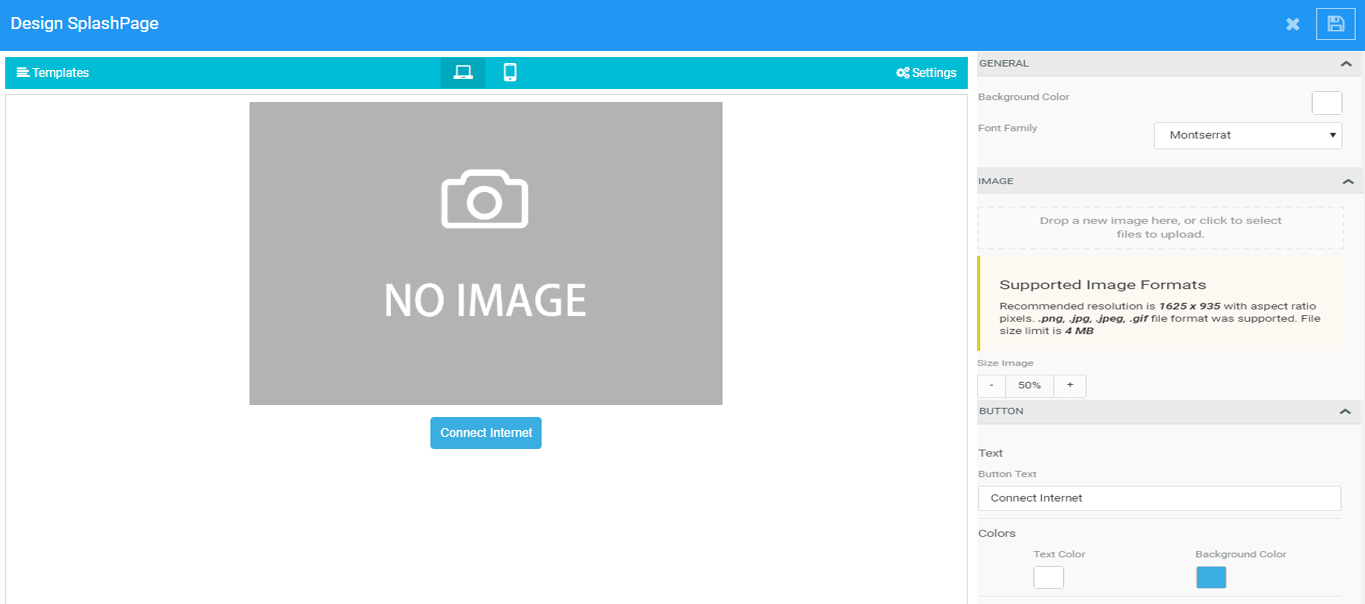Viewport: 1365px width, 604px height.
Task: Open Settings with the gears icon
Action: tap(926, 73)
